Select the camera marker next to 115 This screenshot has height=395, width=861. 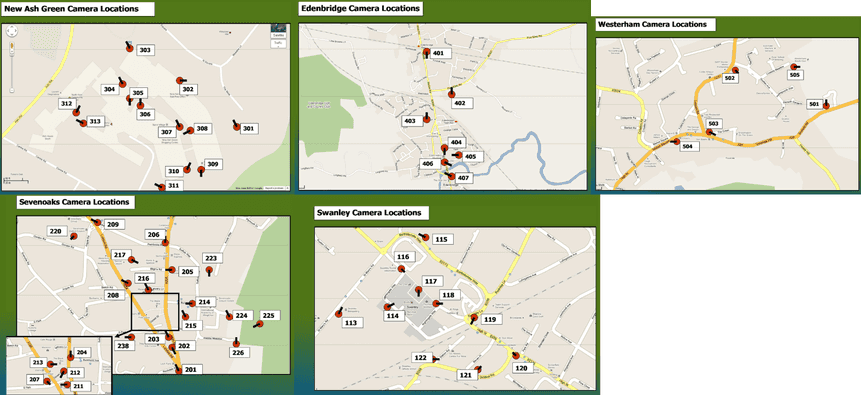point(424,237)
